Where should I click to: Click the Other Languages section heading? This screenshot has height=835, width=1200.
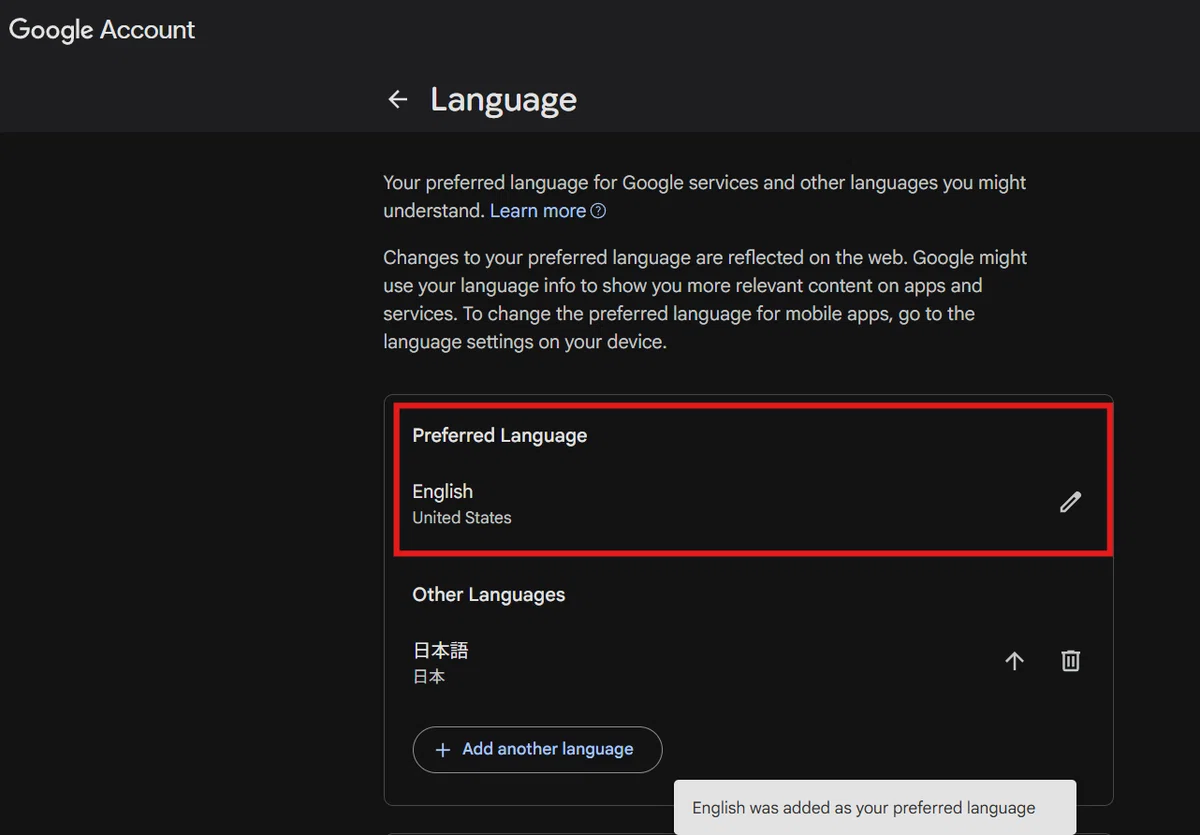(489, 594)
